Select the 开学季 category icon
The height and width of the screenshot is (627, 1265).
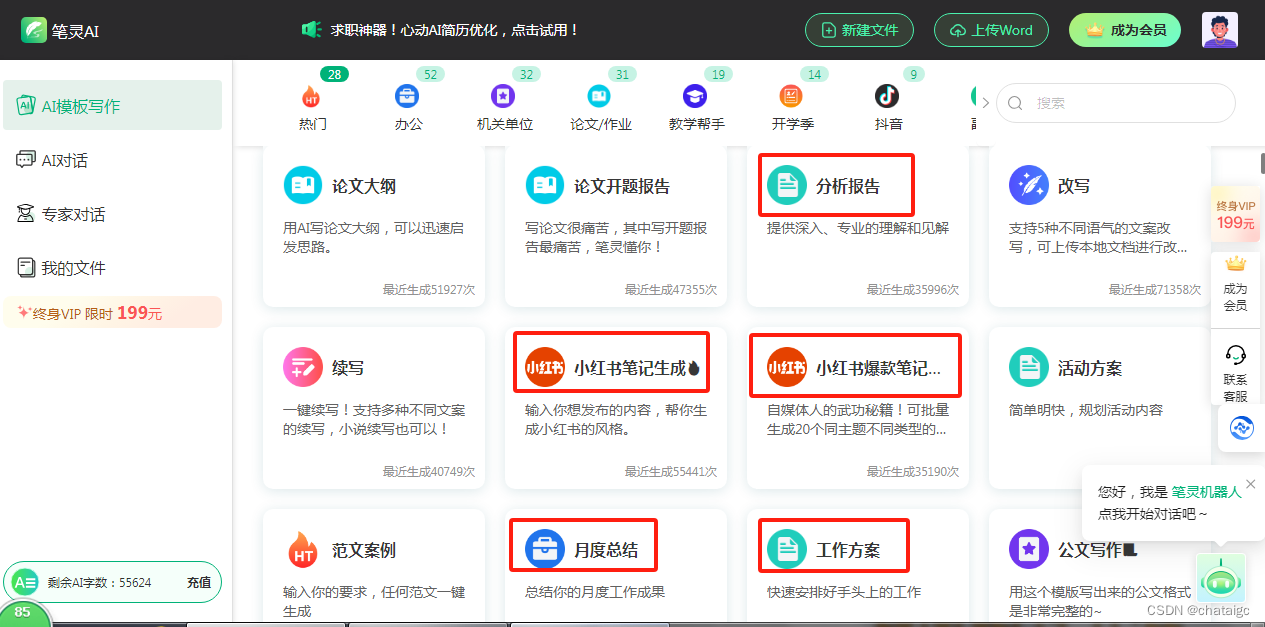click(791, 96)
